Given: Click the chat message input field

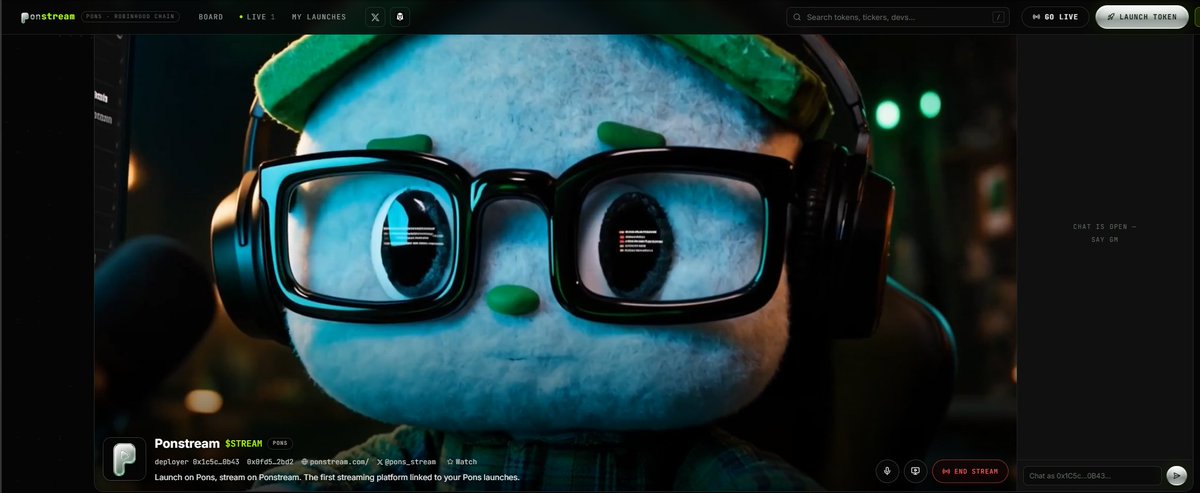Looking at the screenshot, I should [1092, 476].
